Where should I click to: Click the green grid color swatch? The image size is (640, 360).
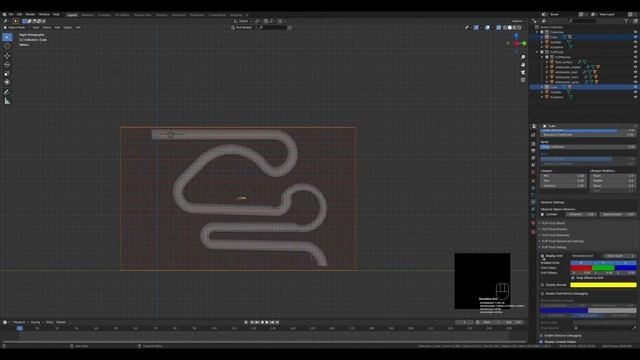point(603,268)
